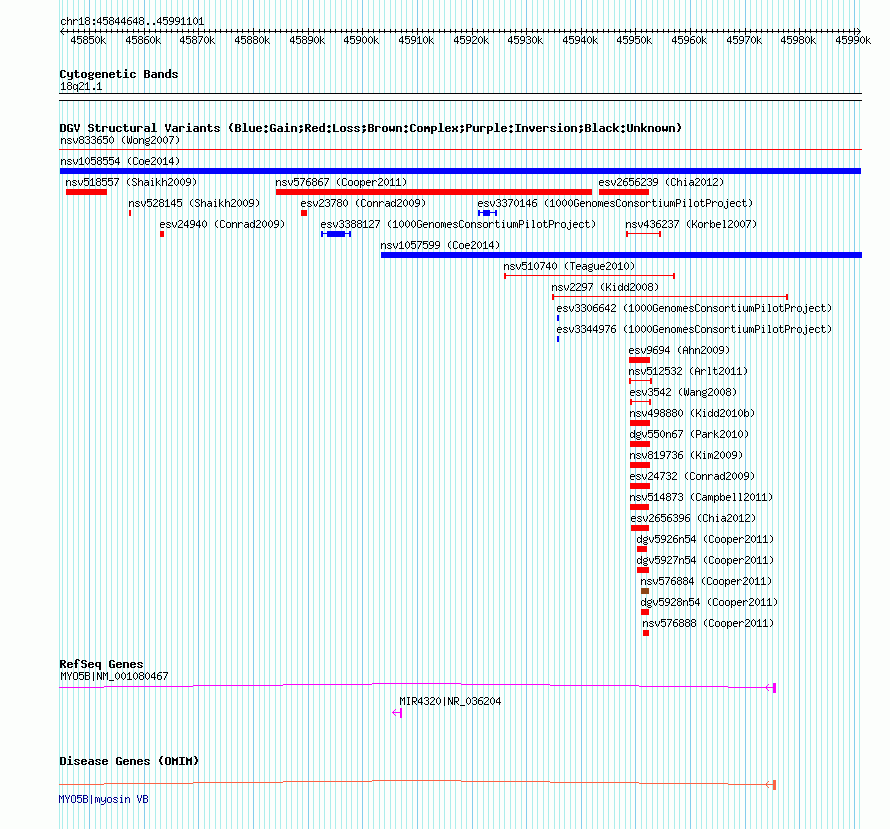The image size is (890, 829).
Task: Select nsv510740 (Teague2010) red span line
Action: (590, 276)
